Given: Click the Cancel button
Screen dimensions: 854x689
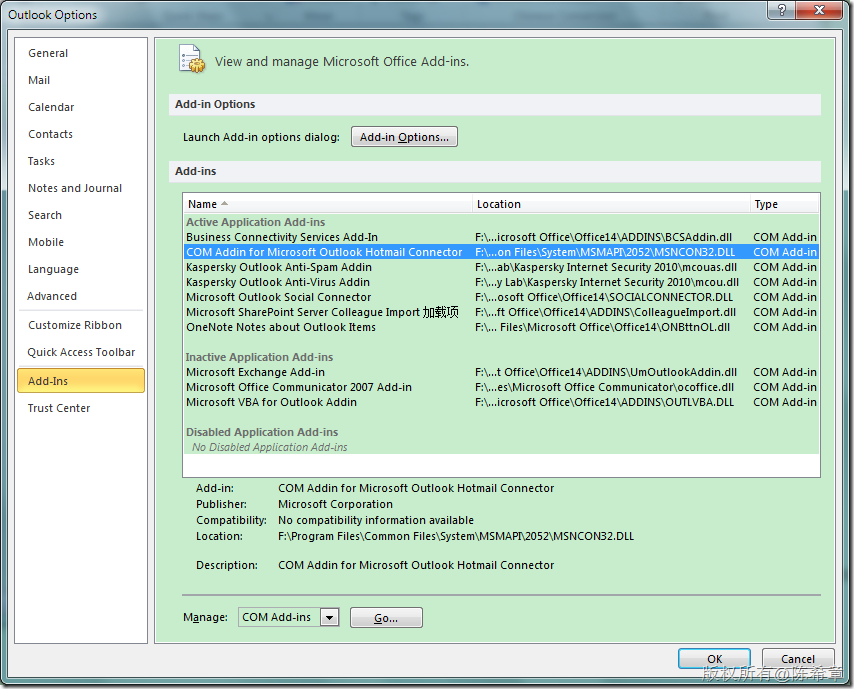Looking at the screenshot, I should (798, 658).
